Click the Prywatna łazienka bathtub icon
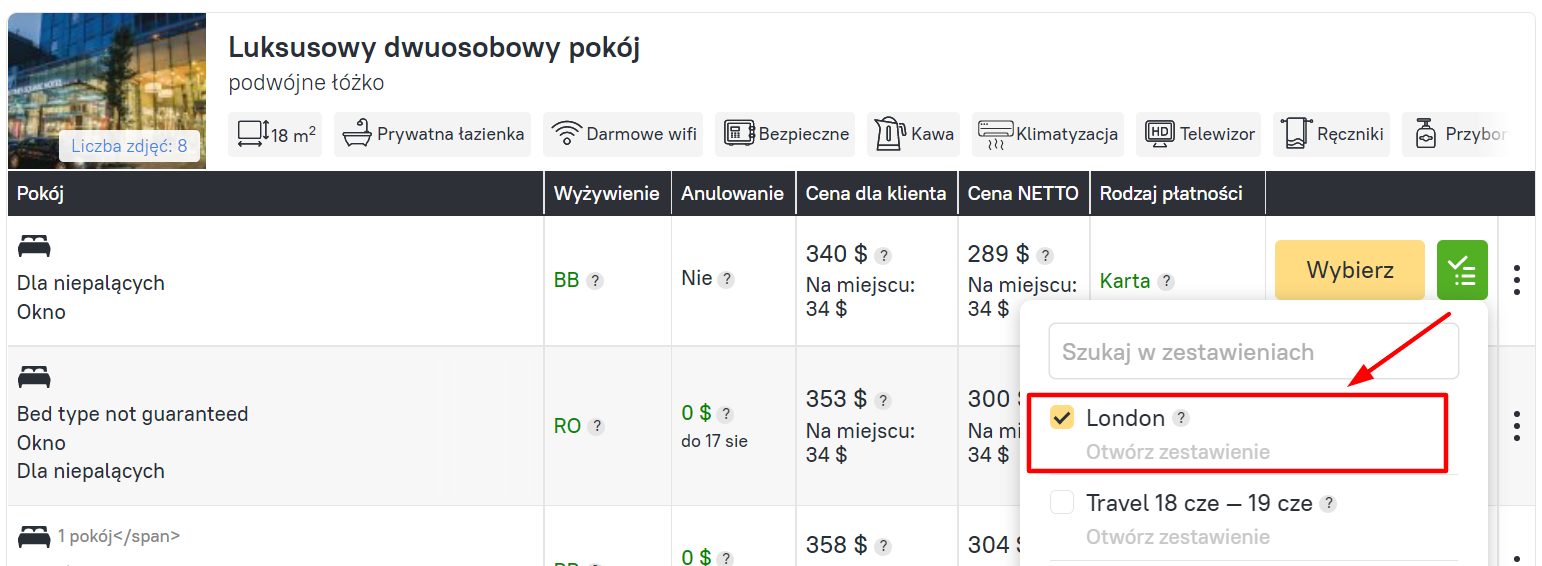1542x566 pixels. [x=356, y=134]
